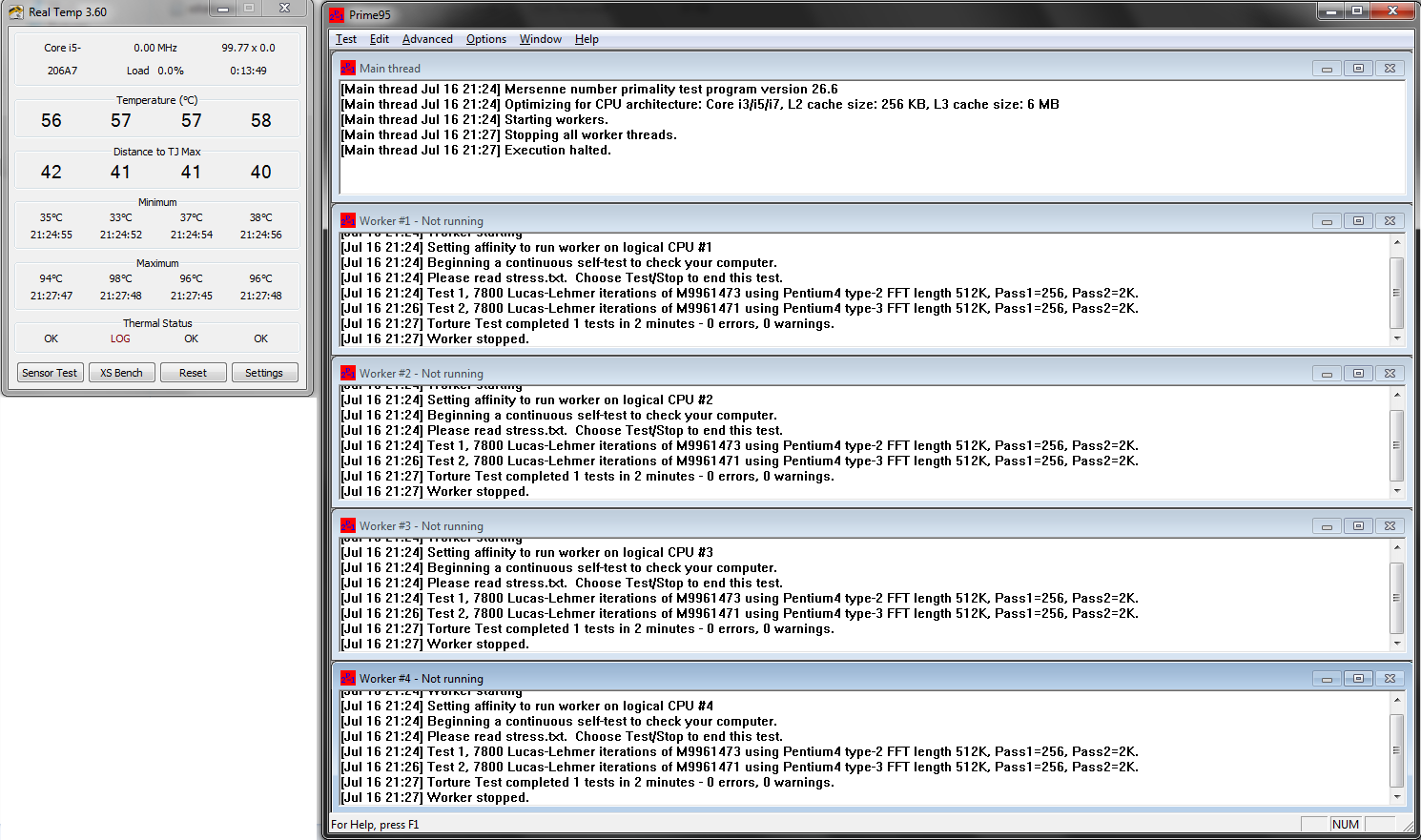Viewport: 1421px width, 840px height.
Task: Click the 'For Help, press F1' status text
Action: tap(375, 825)
